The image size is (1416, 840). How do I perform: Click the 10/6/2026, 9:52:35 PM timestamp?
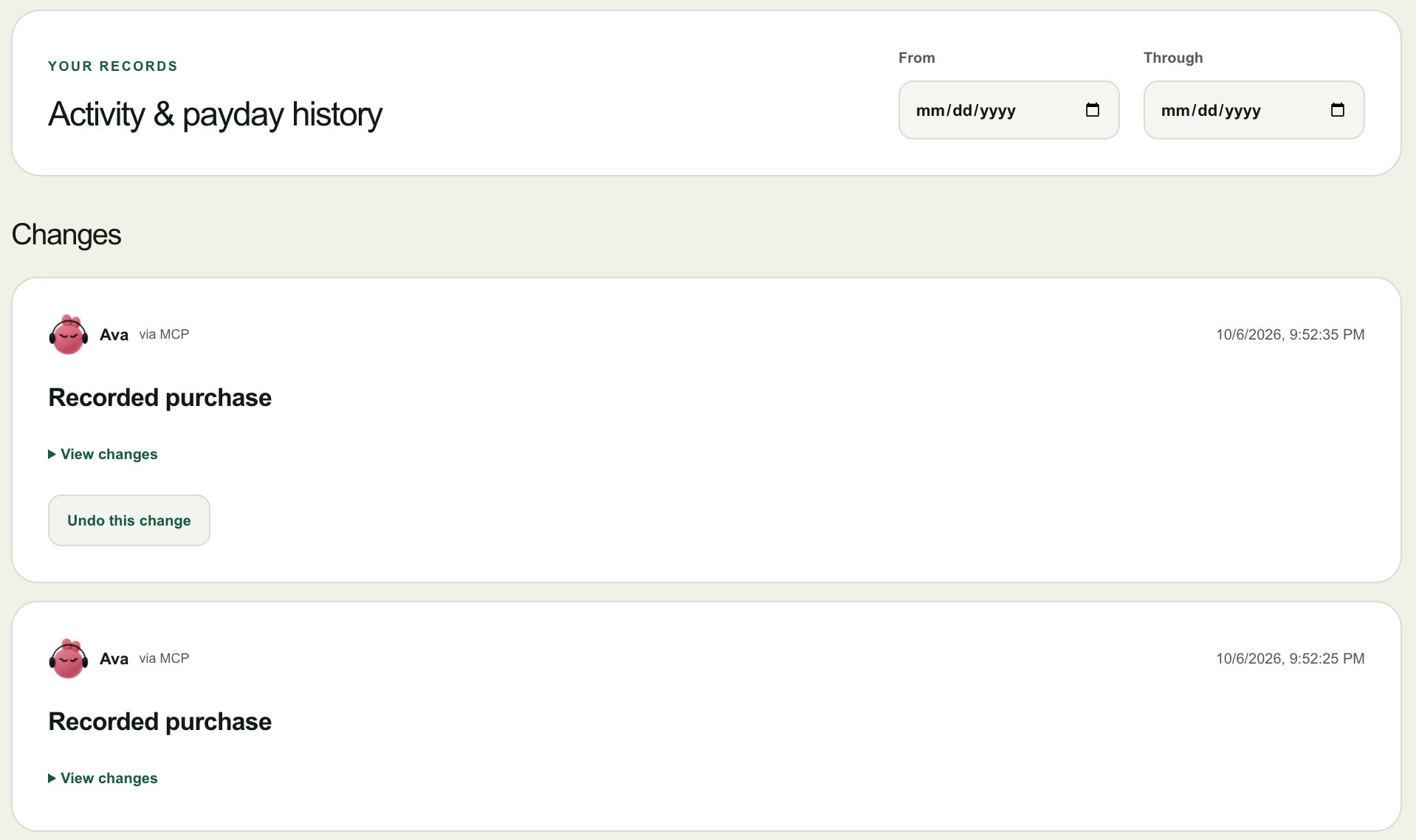click(1290, 334)
